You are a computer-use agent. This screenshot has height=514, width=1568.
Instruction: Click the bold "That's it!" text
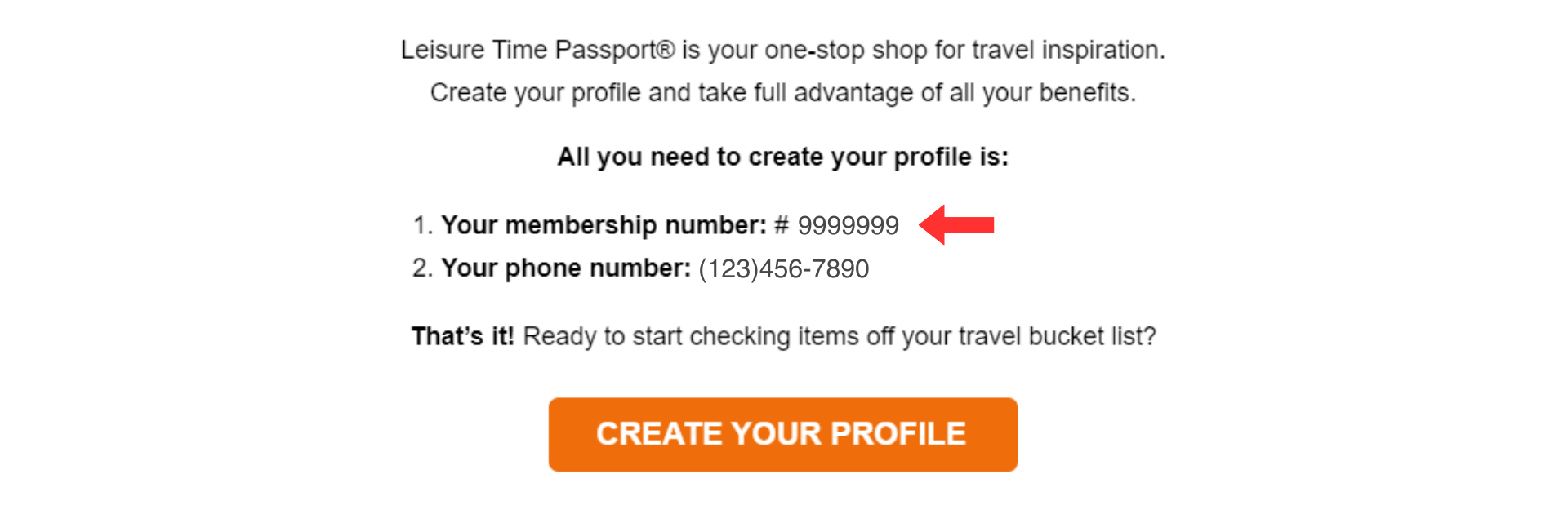[x=462, y=336]
